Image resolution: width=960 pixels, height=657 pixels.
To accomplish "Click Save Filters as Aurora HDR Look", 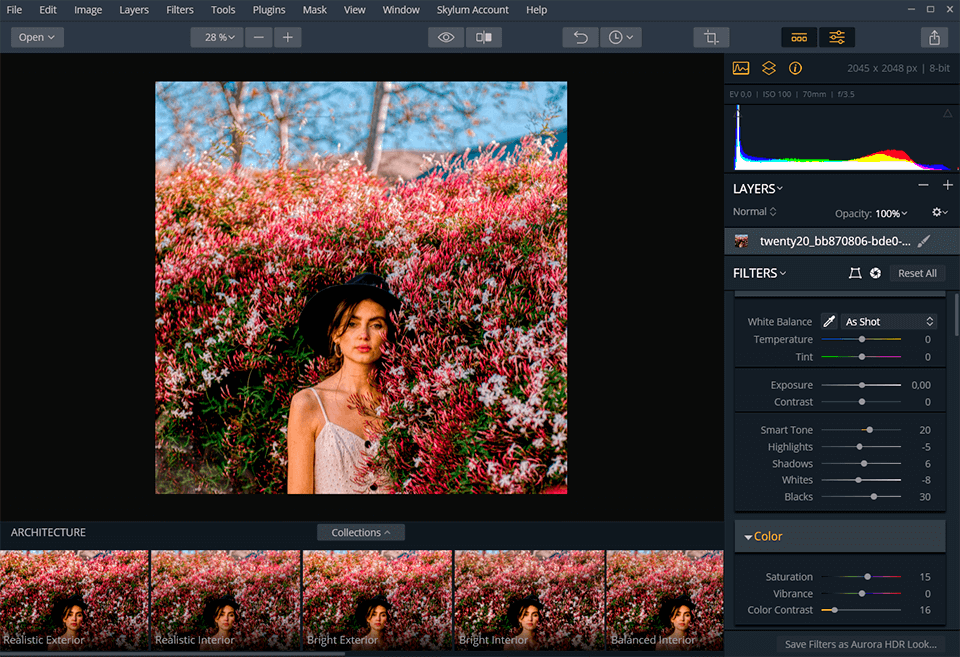I will pyautogui.click(x=860, y=644).
